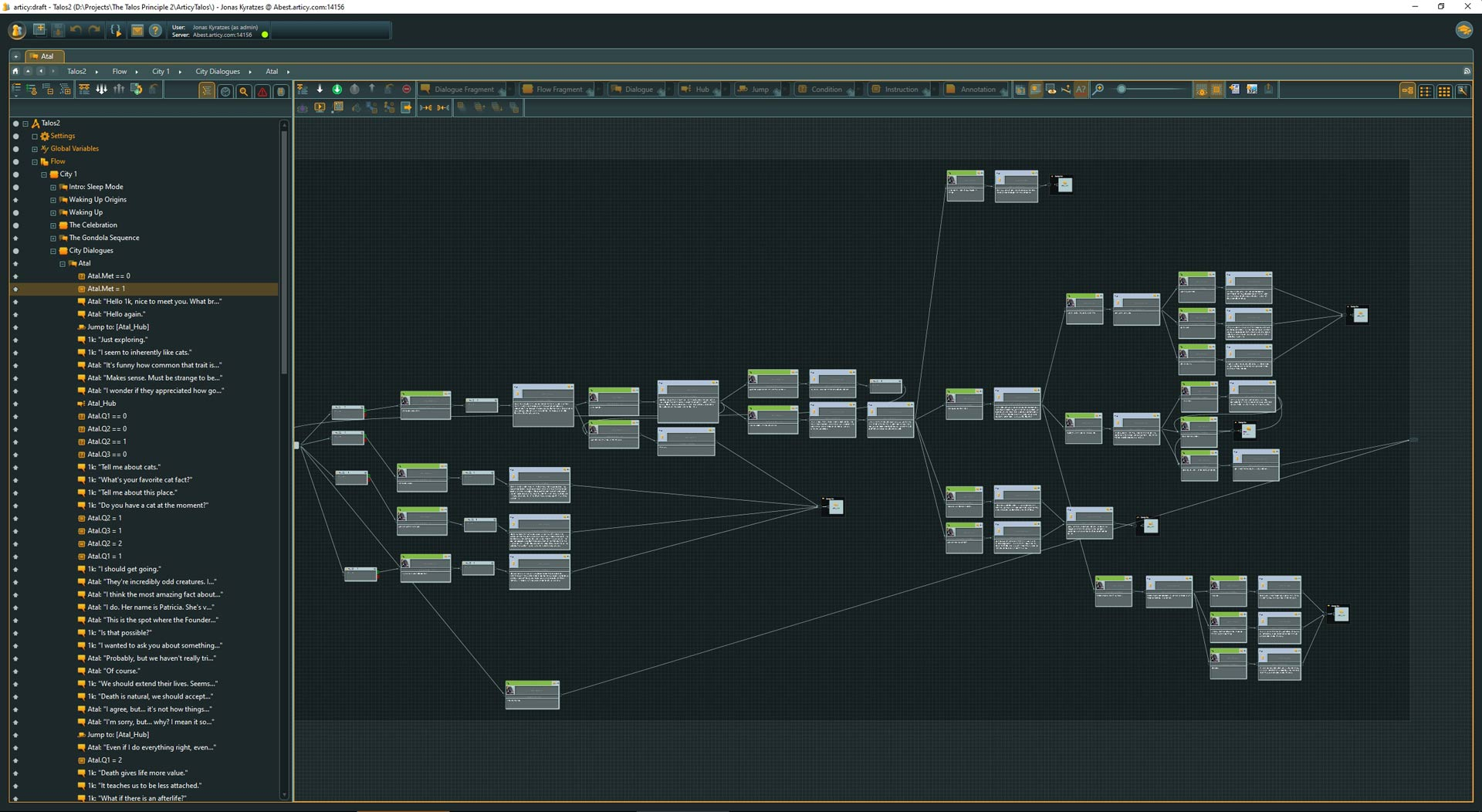Select the Atal_Hub tree item

101,404
